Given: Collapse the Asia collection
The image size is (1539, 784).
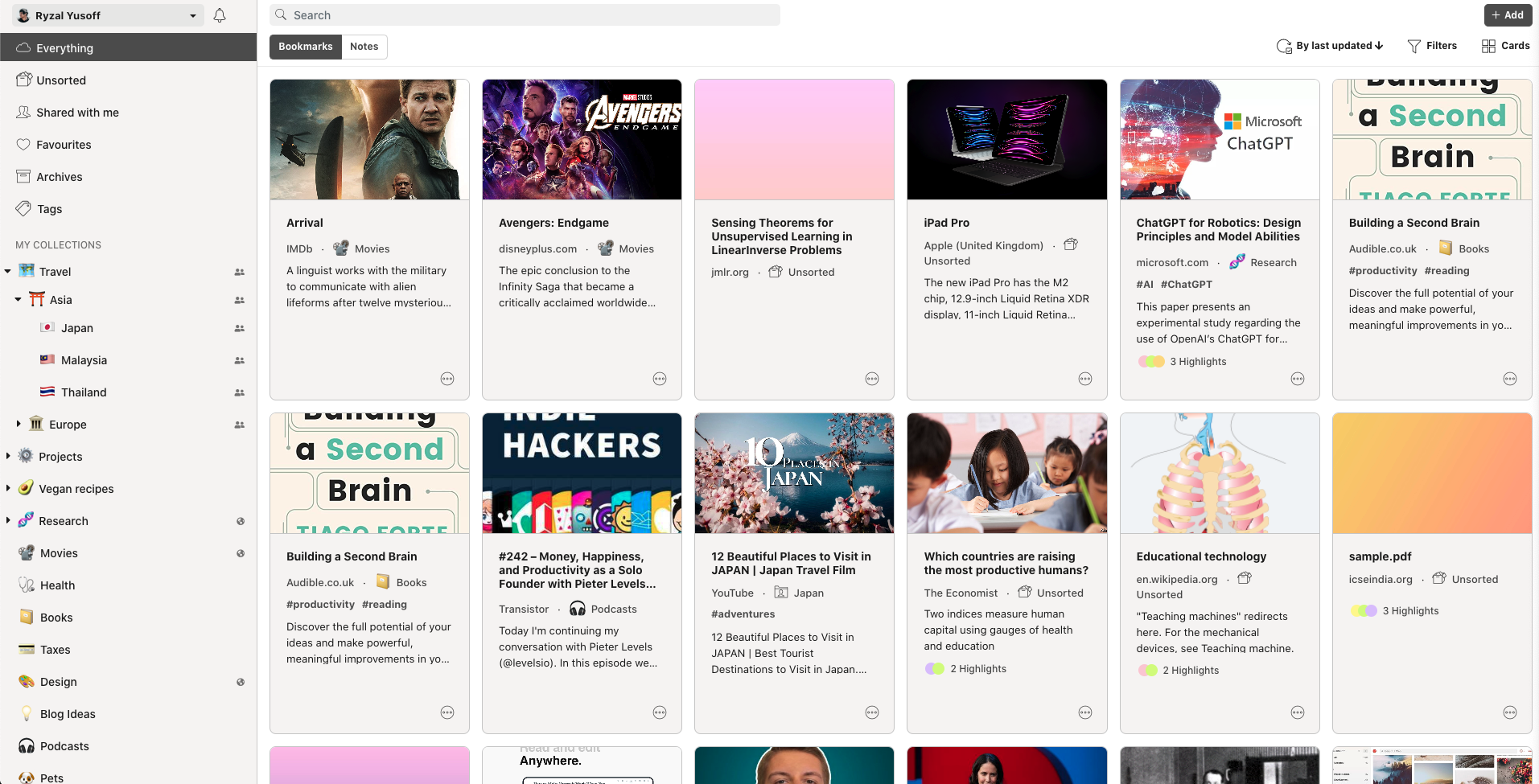Looking at the screenshot, I should click(19, 299).
